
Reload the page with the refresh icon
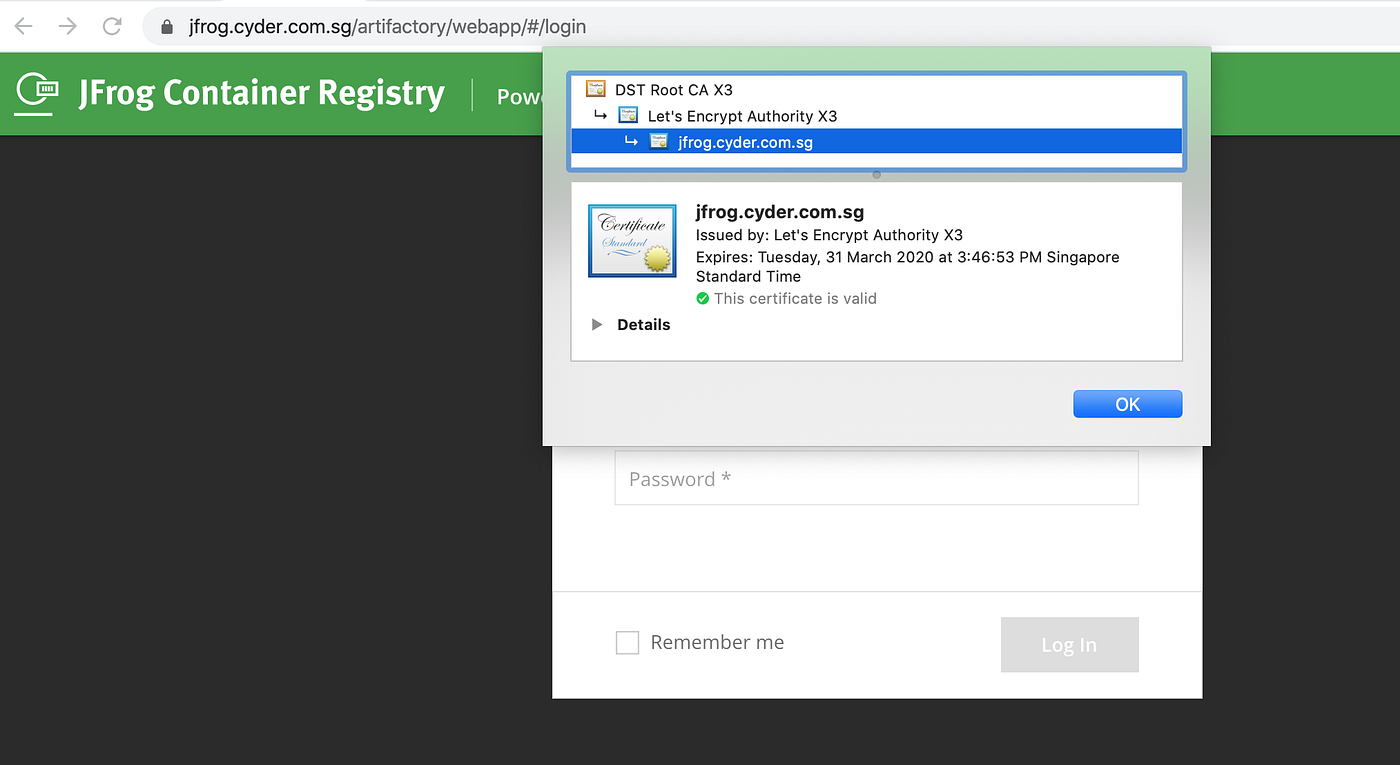coord(113,26)
